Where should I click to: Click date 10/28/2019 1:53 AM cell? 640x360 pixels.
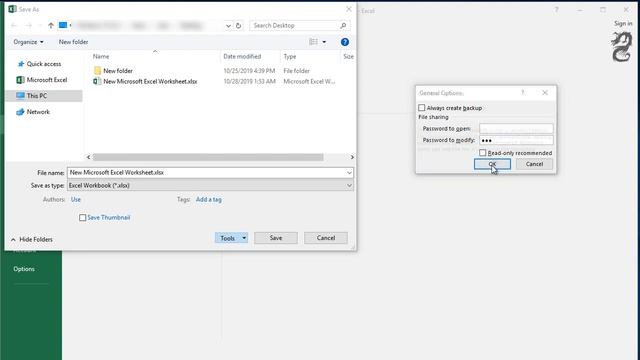[249, 82]
